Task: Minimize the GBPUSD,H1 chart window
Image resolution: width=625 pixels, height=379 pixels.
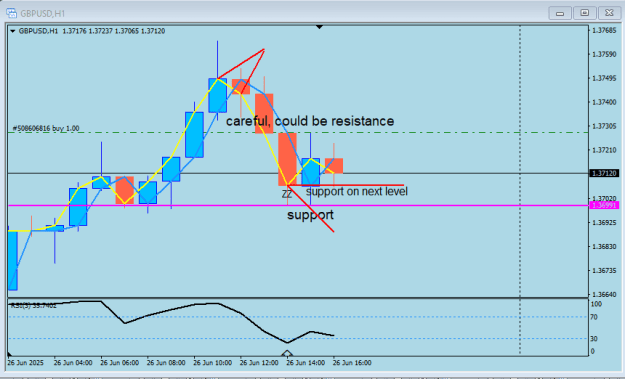Action: [560, 13]
